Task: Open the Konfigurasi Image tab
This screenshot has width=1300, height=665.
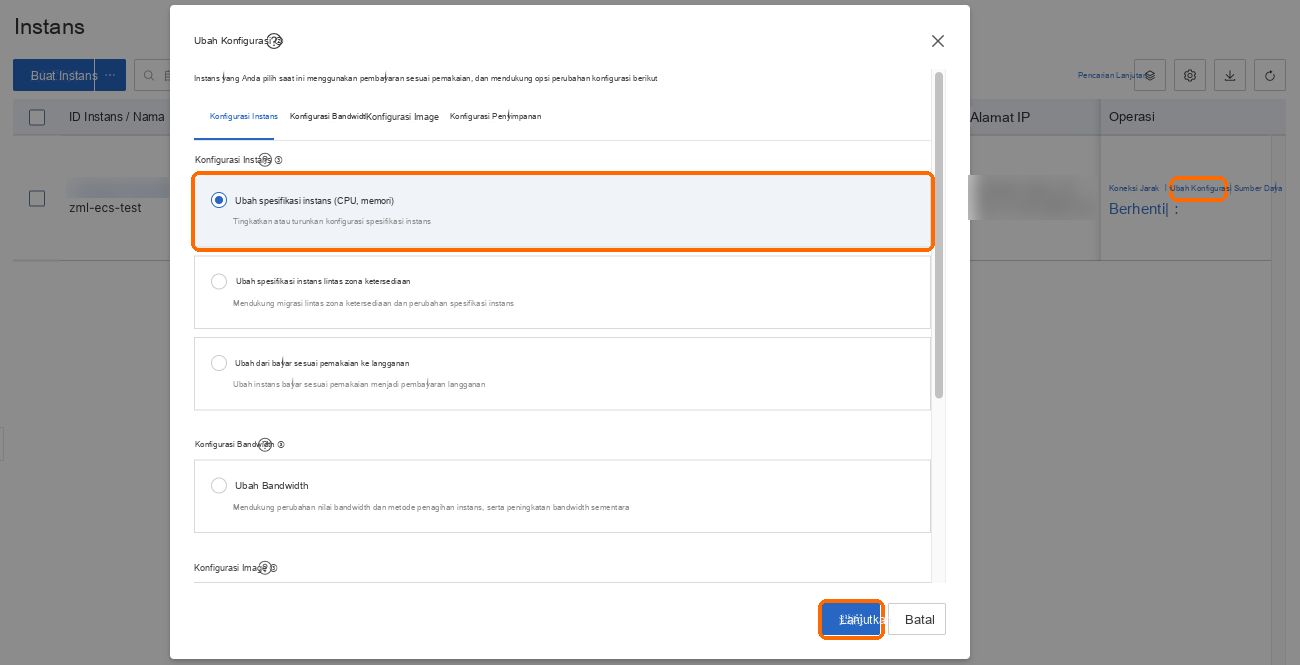Action: (403, 117)
